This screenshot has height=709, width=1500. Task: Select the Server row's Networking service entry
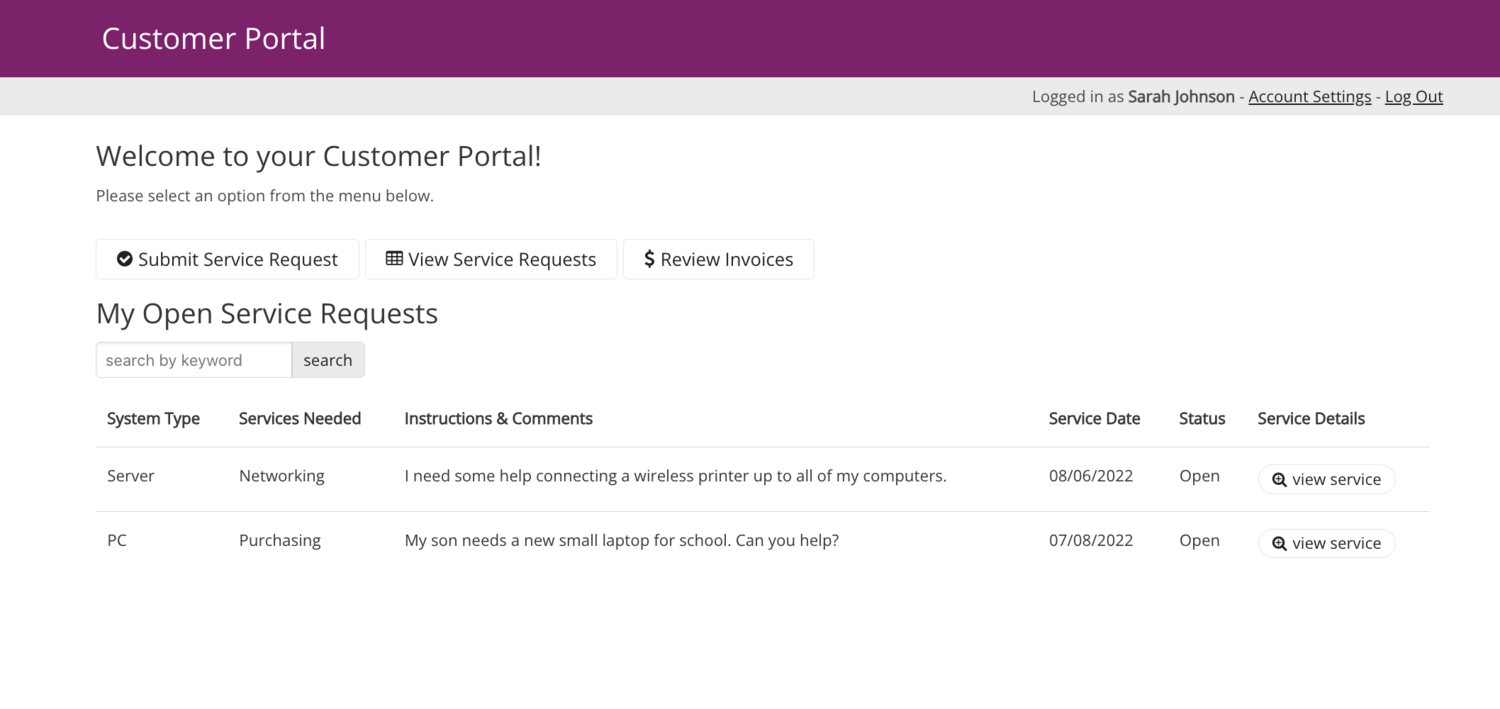pyautogui.click(x=281, y=476)
